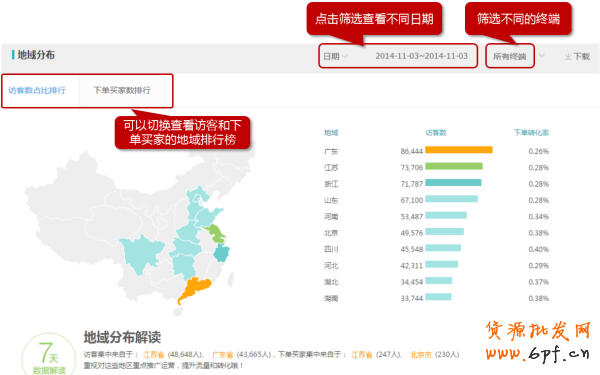This screenshot has height=375, width=600.
Task: Open the 日期 dropdown chevron
Action: tap(345, 57)
